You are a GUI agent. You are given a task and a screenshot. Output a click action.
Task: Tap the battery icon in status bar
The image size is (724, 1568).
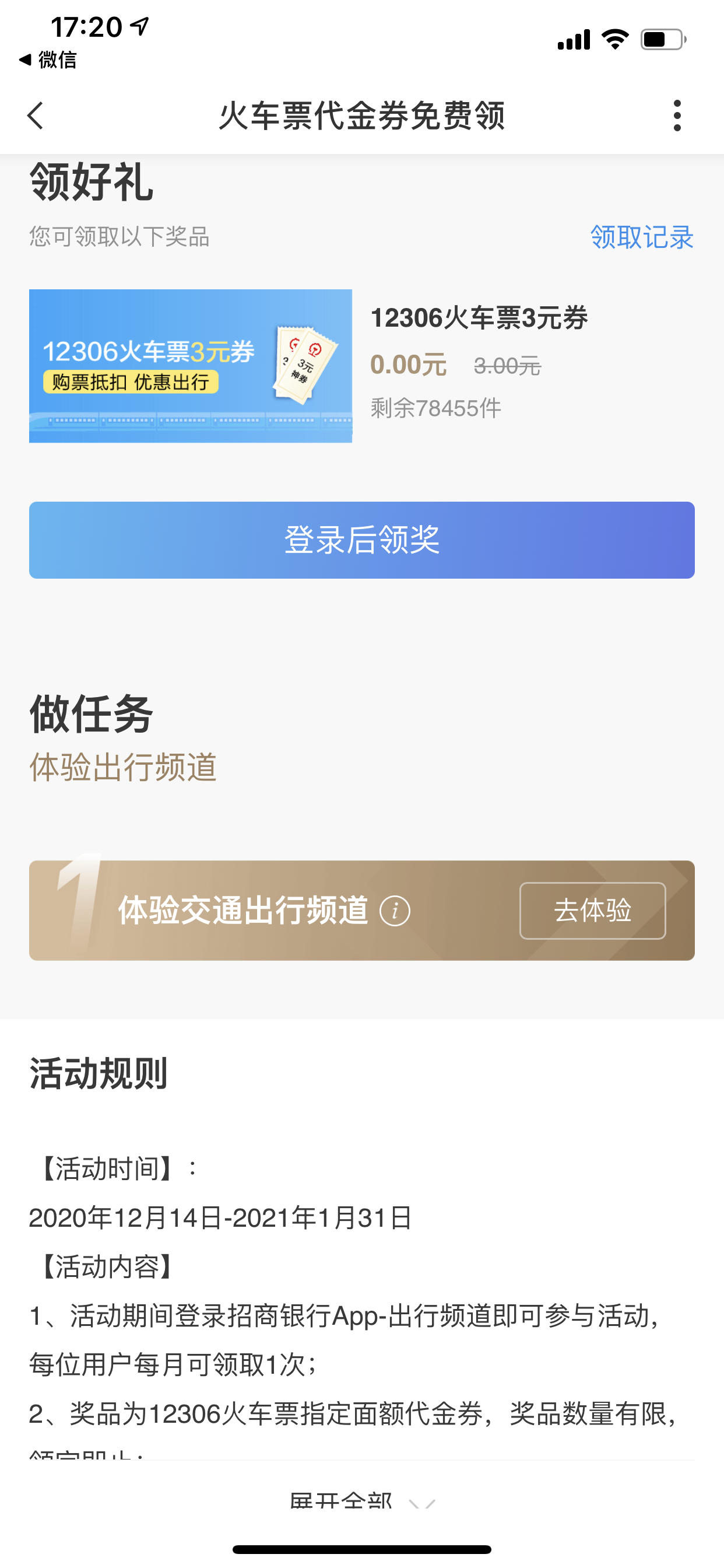[663, 40]
